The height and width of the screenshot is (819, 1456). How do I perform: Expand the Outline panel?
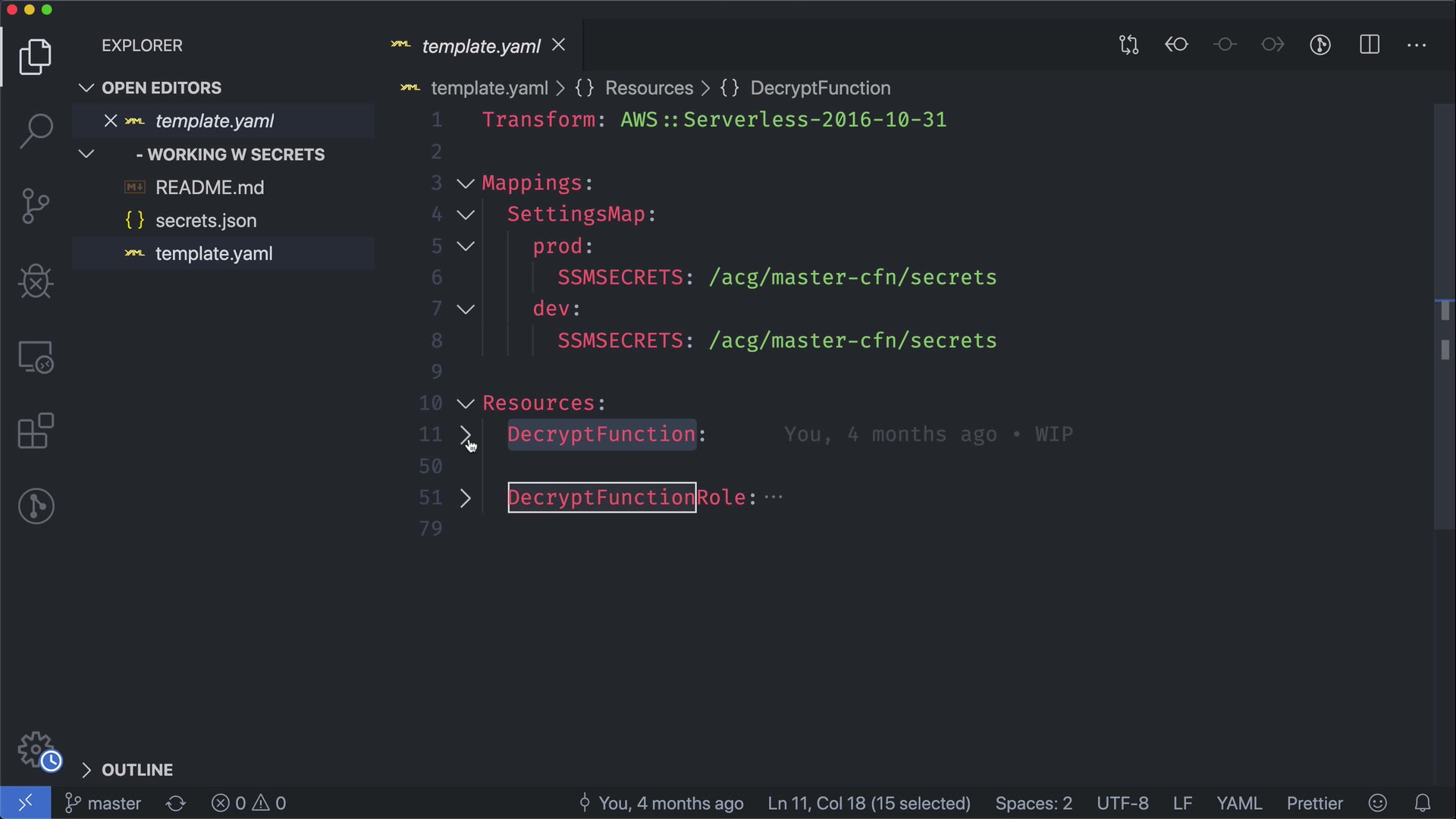click(136, 770)
